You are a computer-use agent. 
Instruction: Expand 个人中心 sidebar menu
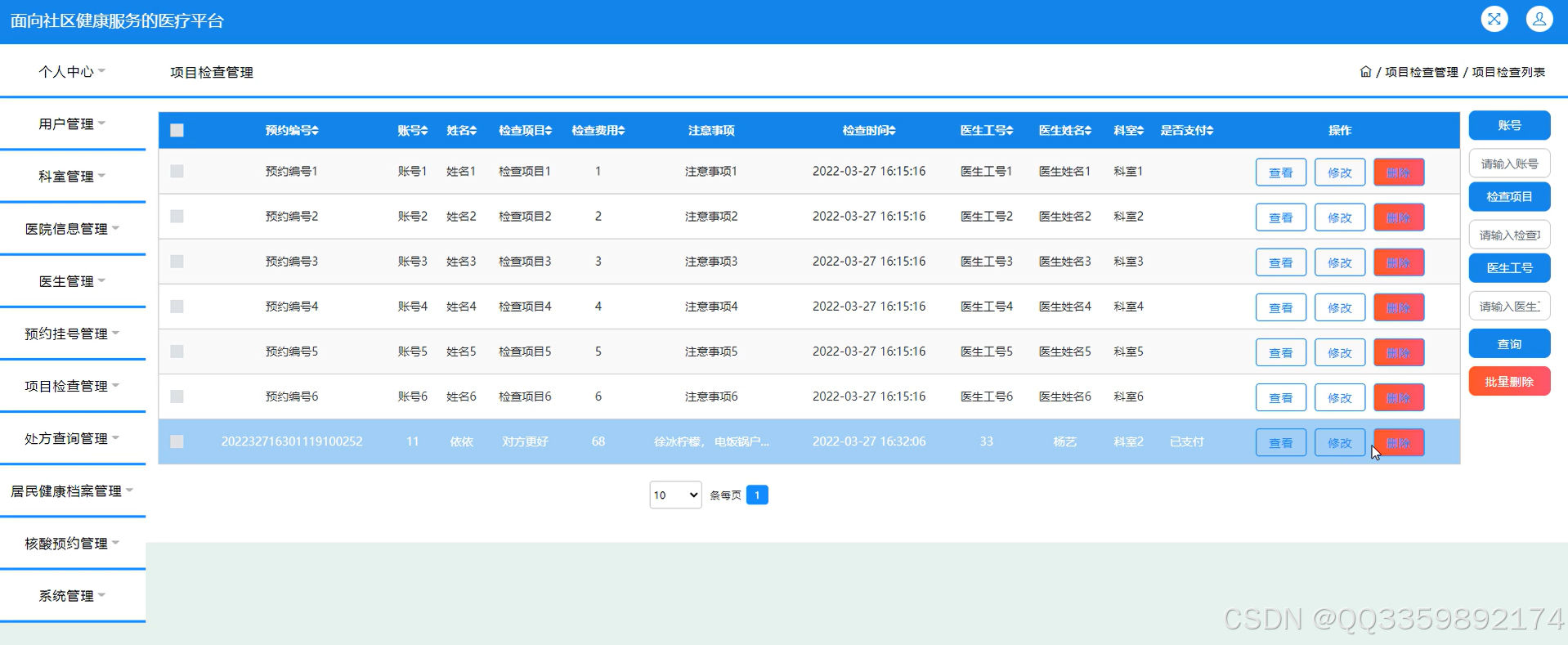72,71
